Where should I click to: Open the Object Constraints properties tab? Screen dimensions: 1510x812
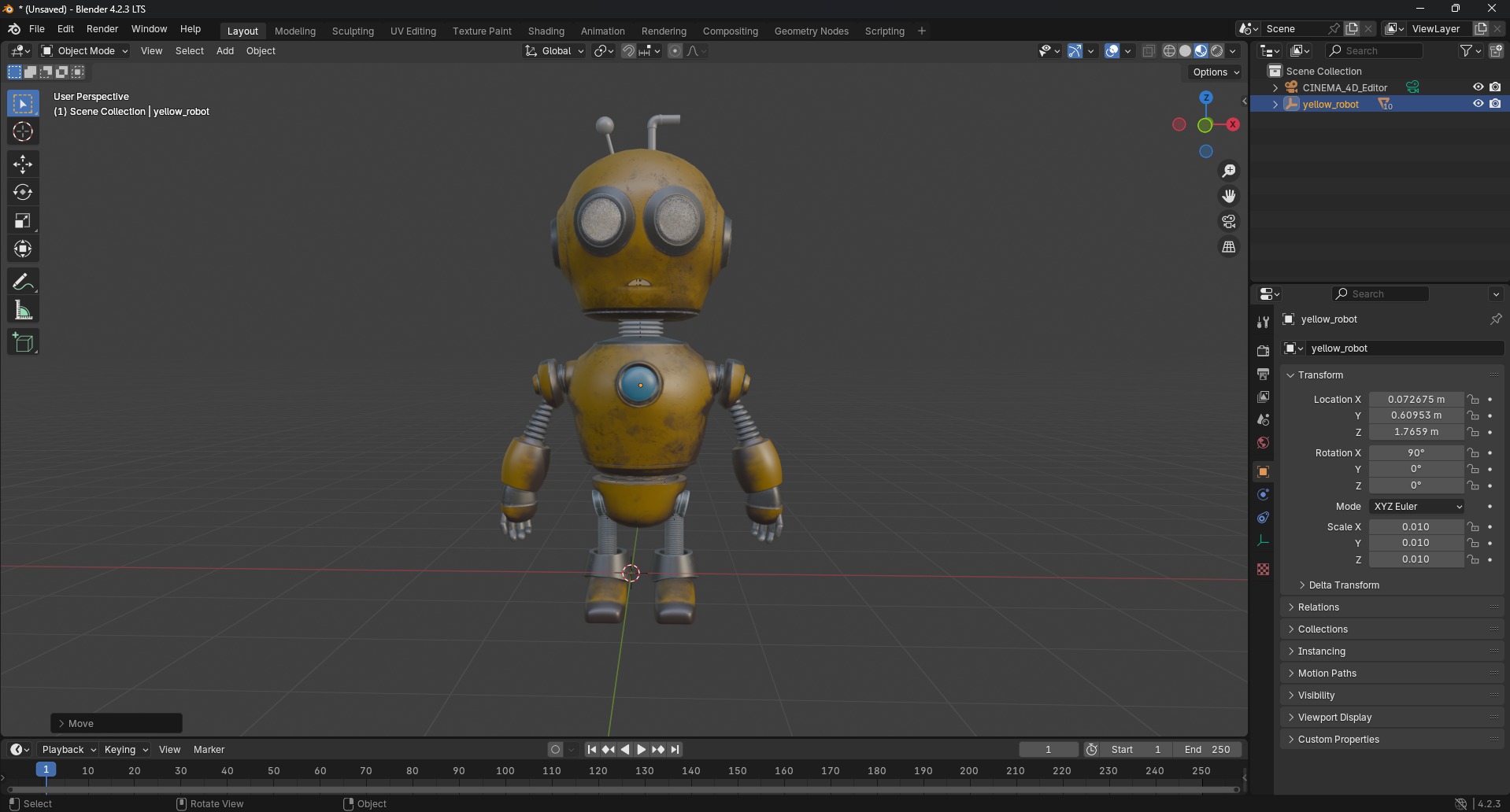tap(1263, 518)
